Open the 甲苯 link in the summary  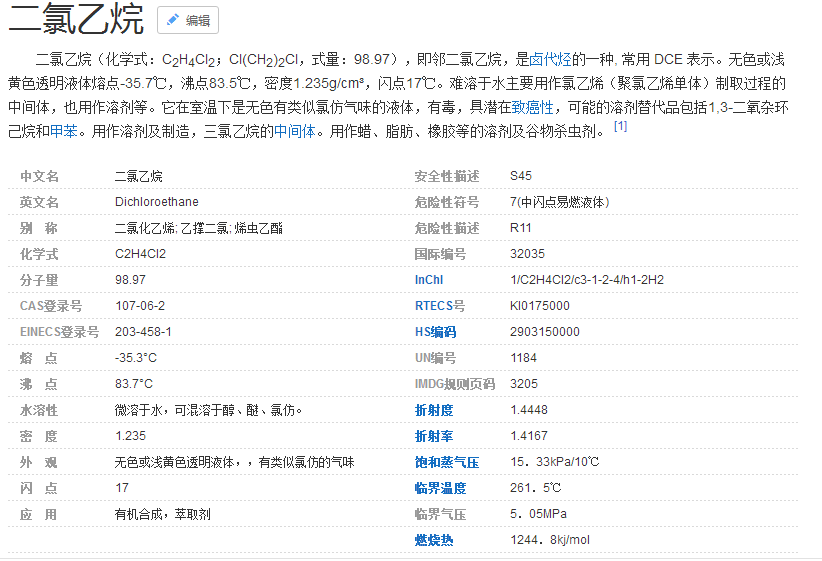pos(64,131)
